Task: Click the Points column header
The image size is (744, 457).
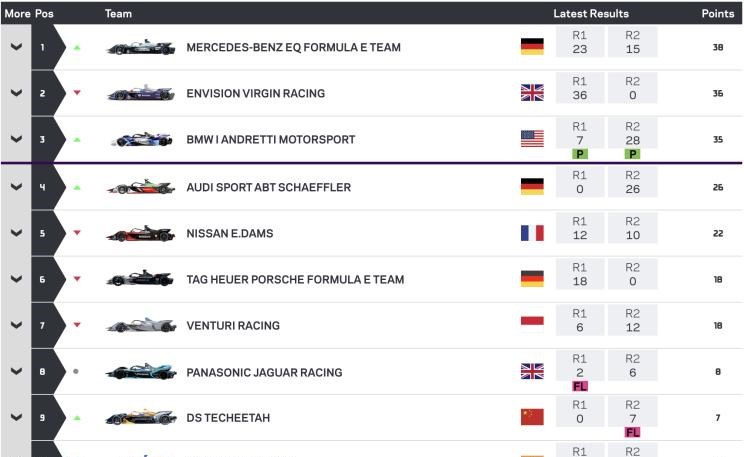Action: click(718, 13)
